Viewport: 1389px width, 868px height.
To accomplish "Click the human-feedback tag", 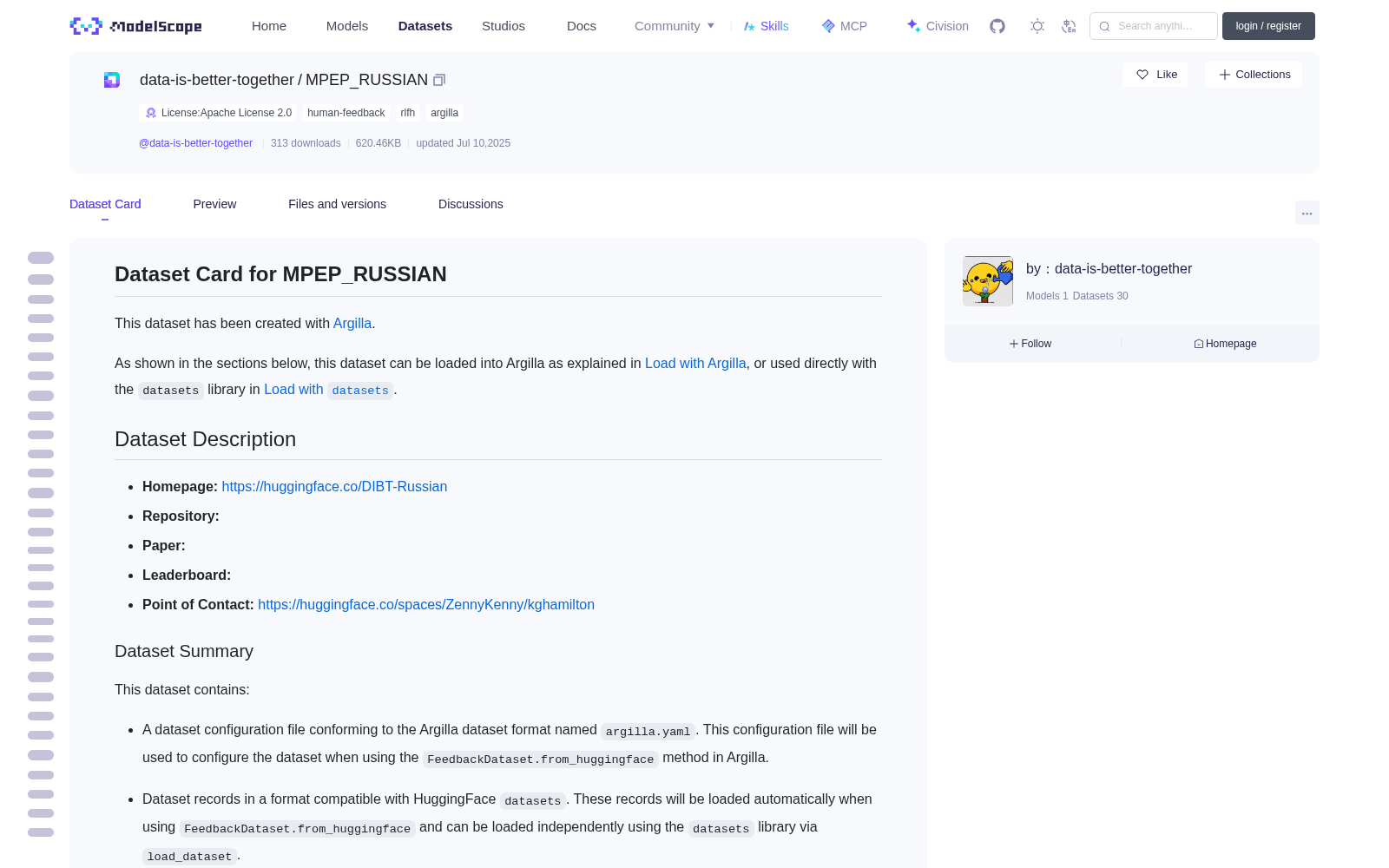I will point(346,113).
